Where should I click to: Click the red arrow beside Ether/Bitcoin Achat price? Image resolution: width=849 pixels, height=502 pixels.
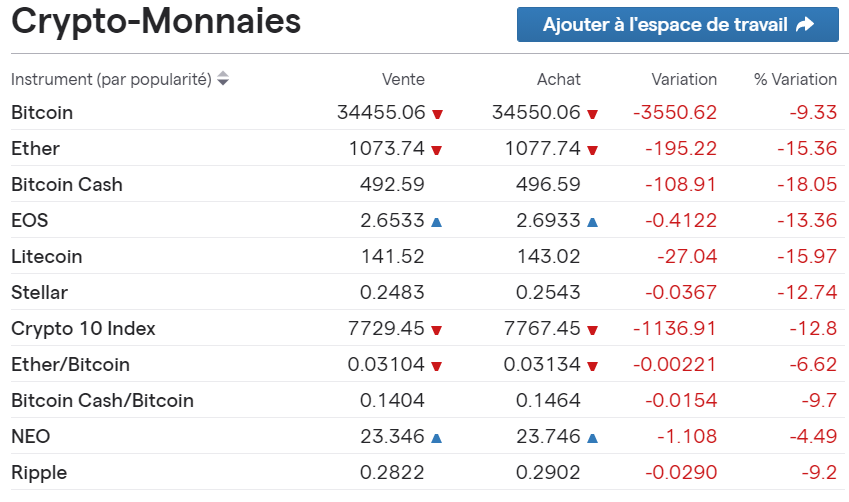pyautogui.click(x=593, y=366)
